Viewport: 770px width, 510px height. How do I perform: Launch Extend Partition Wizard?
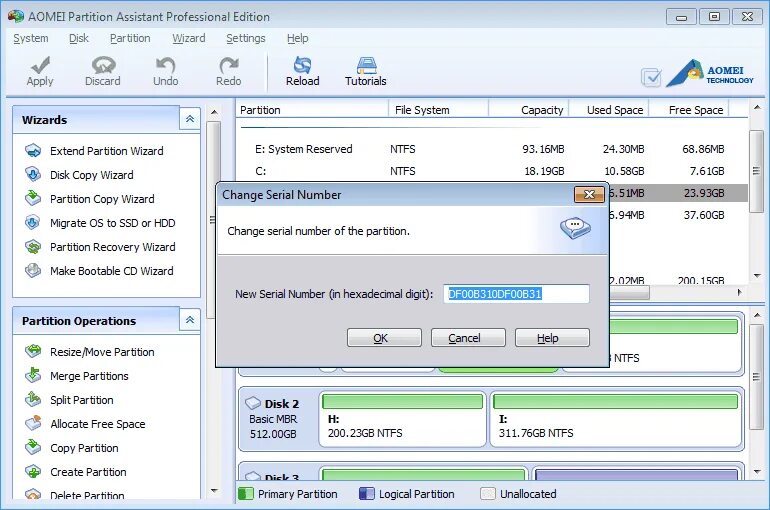pyautogui.click(x=107, y=151)
